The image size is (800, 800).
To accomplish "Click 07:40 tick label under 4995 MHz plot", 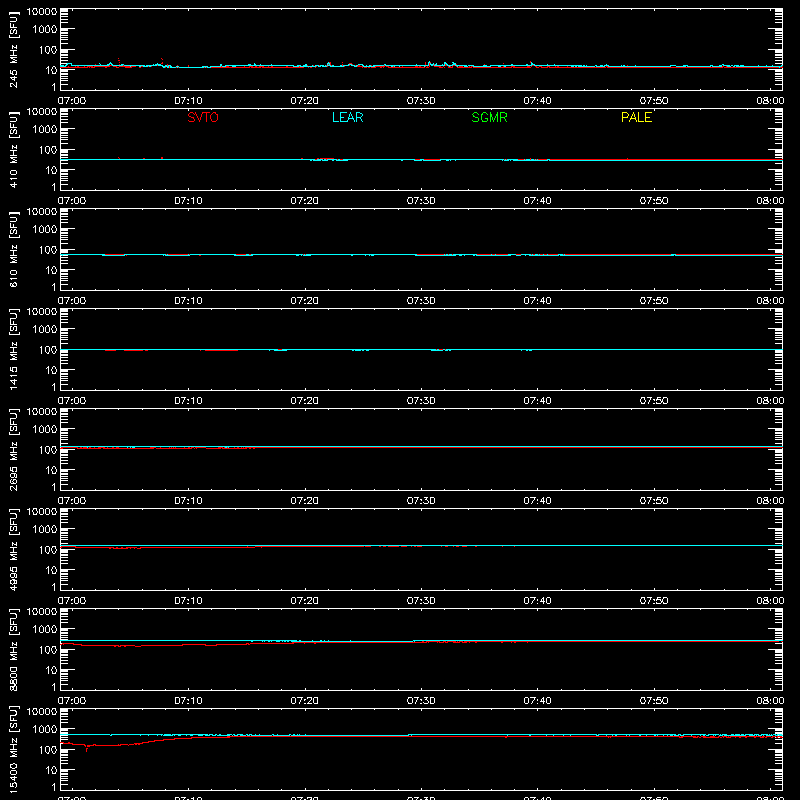I will pyautogui.click(x=537, y=601).
